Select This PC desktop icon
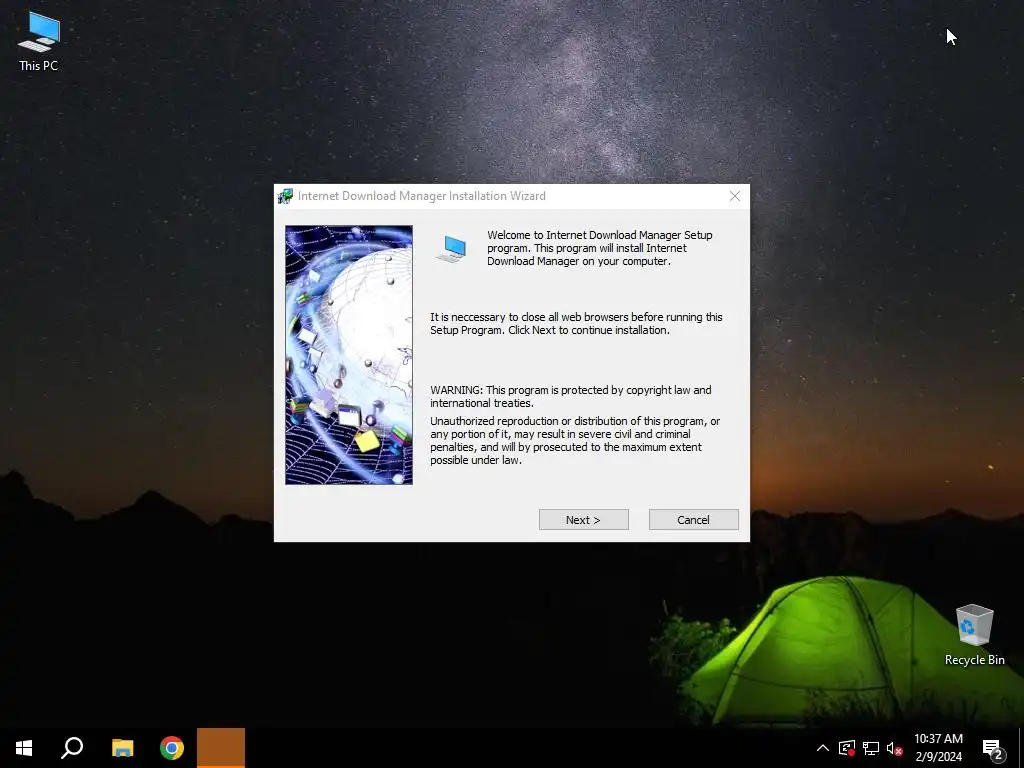 point(39,41)
